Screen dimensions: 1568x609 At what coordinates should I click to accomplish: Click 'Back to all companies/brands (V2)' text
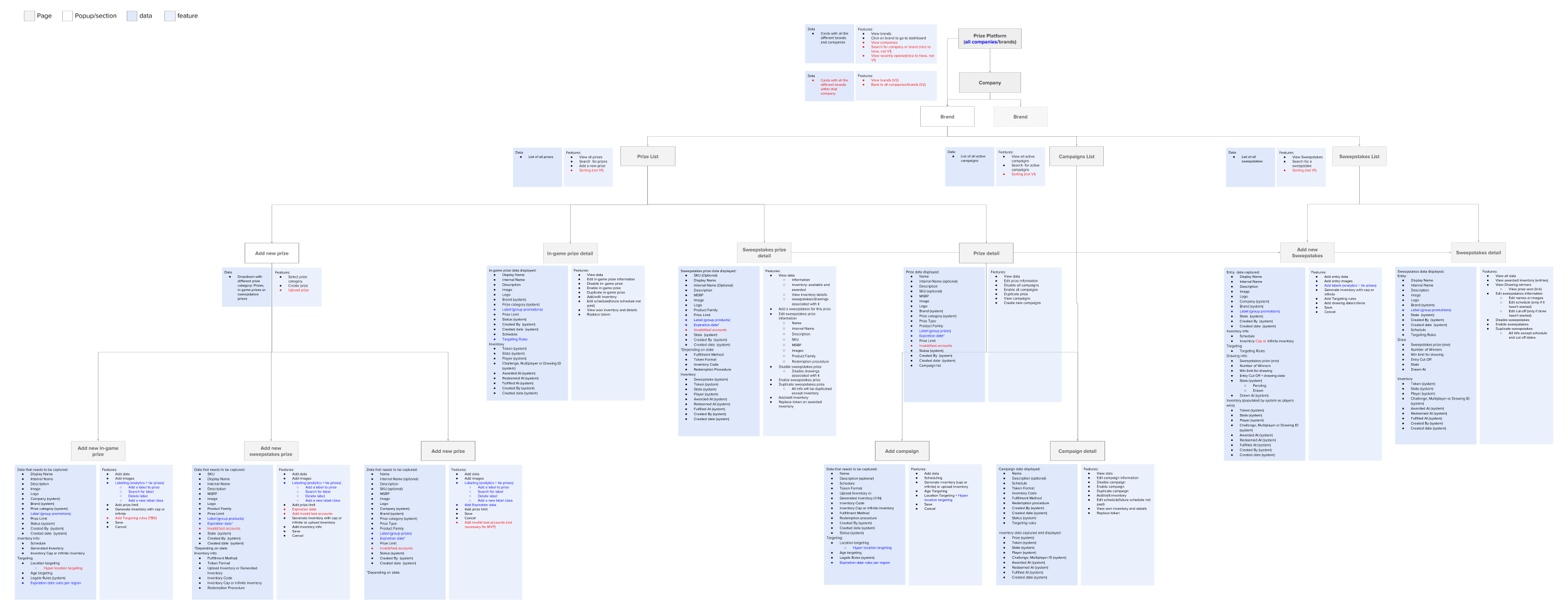point(898,85)
